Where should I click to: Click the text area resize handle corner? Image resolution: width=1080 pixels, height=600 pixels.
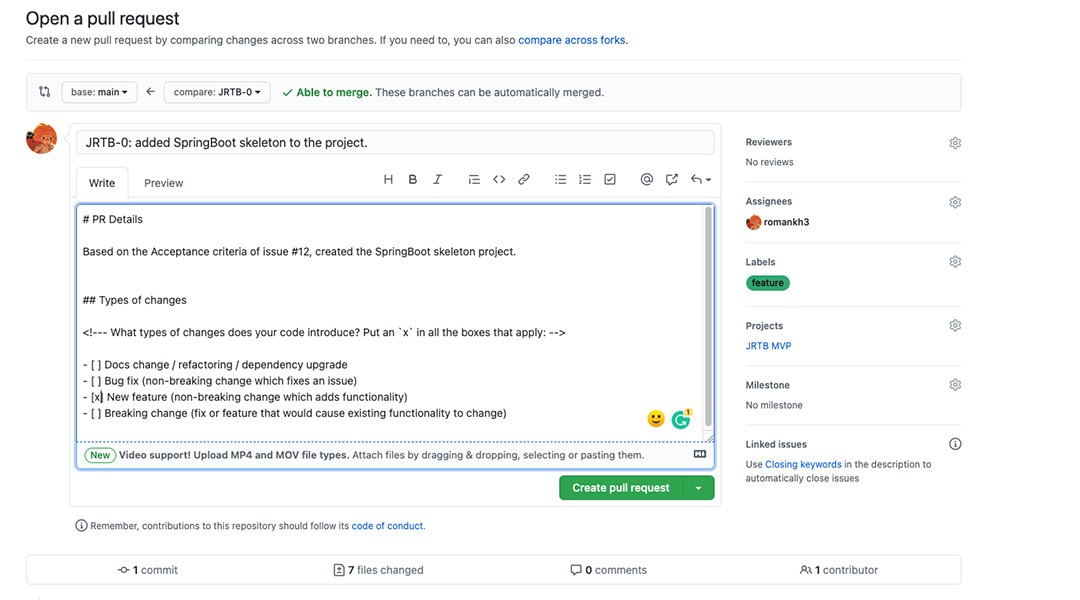pos(710,437)
